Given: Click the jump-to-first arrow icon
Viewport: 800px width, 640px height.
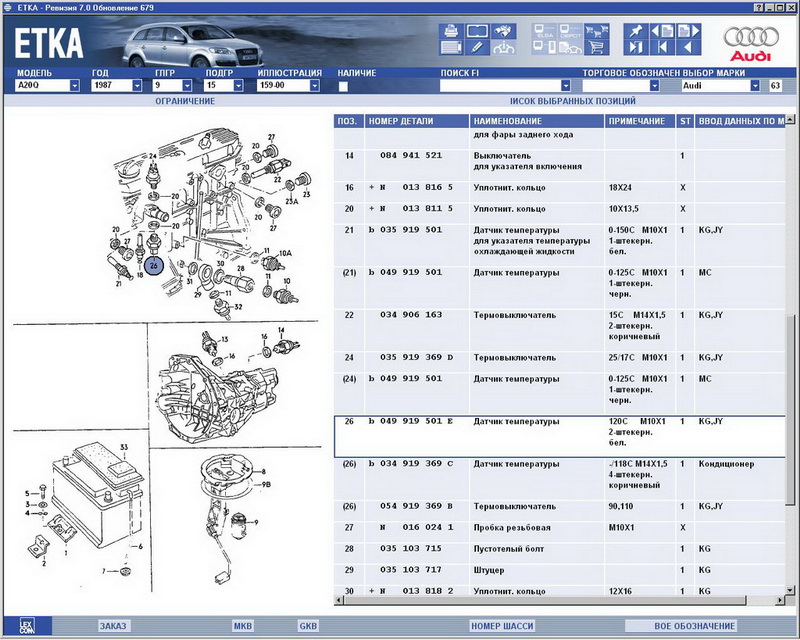Looking at the screenshot, I should (x=662, y=47).
